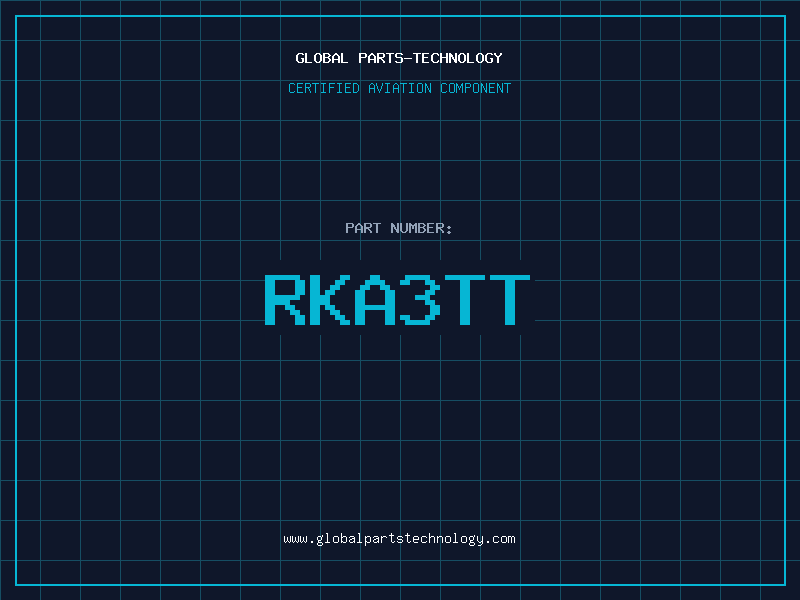Click the RKA3TT part number

397,299
